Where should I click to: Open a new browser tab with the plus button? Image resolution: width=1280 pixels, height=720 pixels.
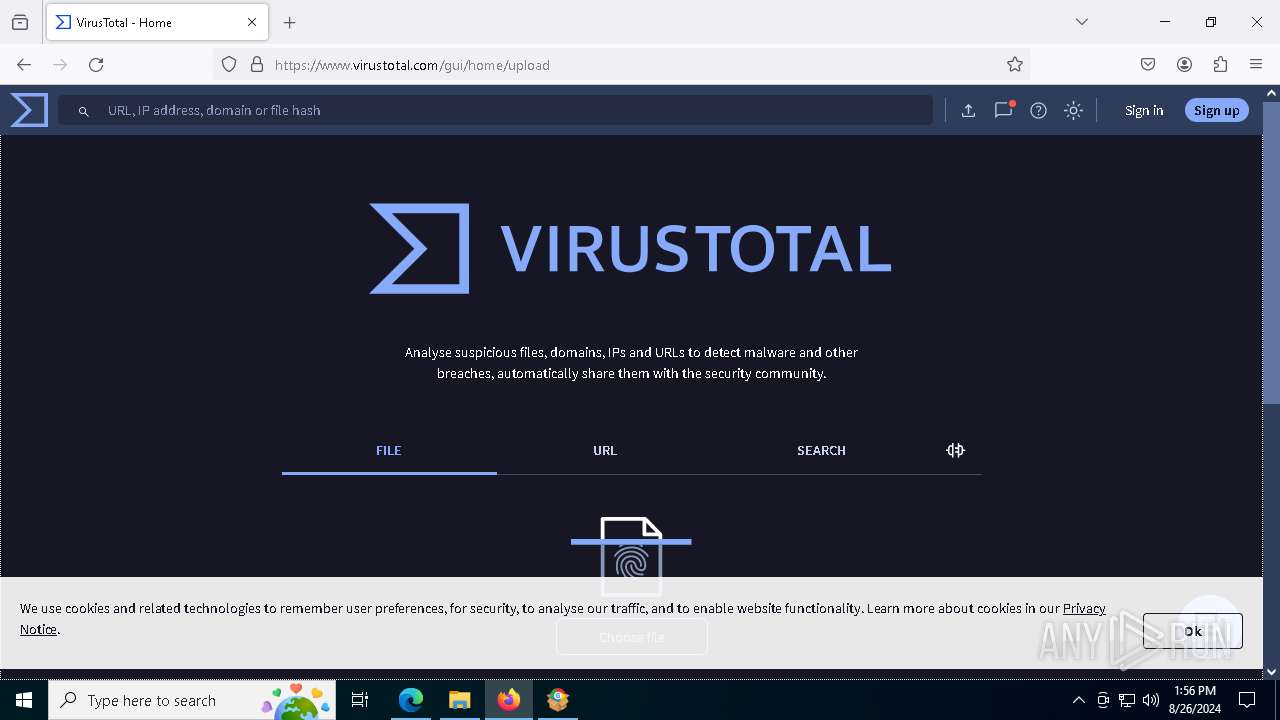(290, 22)
